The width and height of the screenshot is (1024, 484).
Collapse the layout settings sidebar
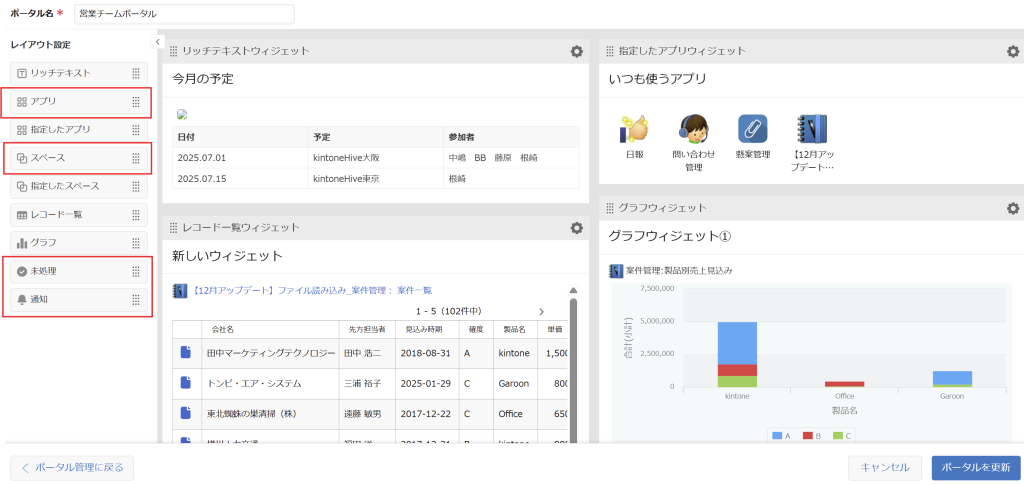coord(158,42)
